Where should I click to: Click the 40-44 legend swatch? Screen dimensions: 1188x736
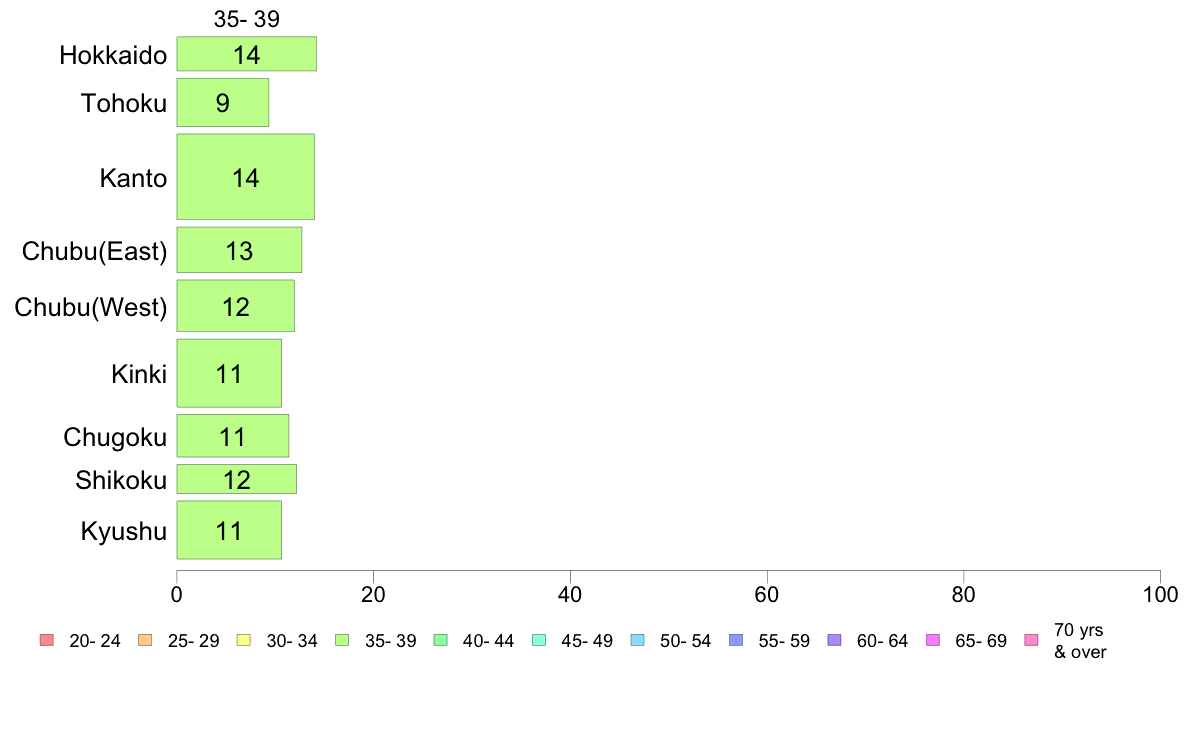(x=440, y=640)
